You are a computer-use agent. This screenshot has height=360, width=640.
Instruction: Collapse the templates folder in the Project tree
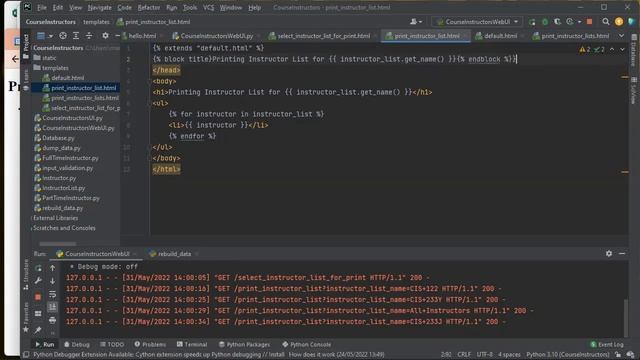pos(55,68)
